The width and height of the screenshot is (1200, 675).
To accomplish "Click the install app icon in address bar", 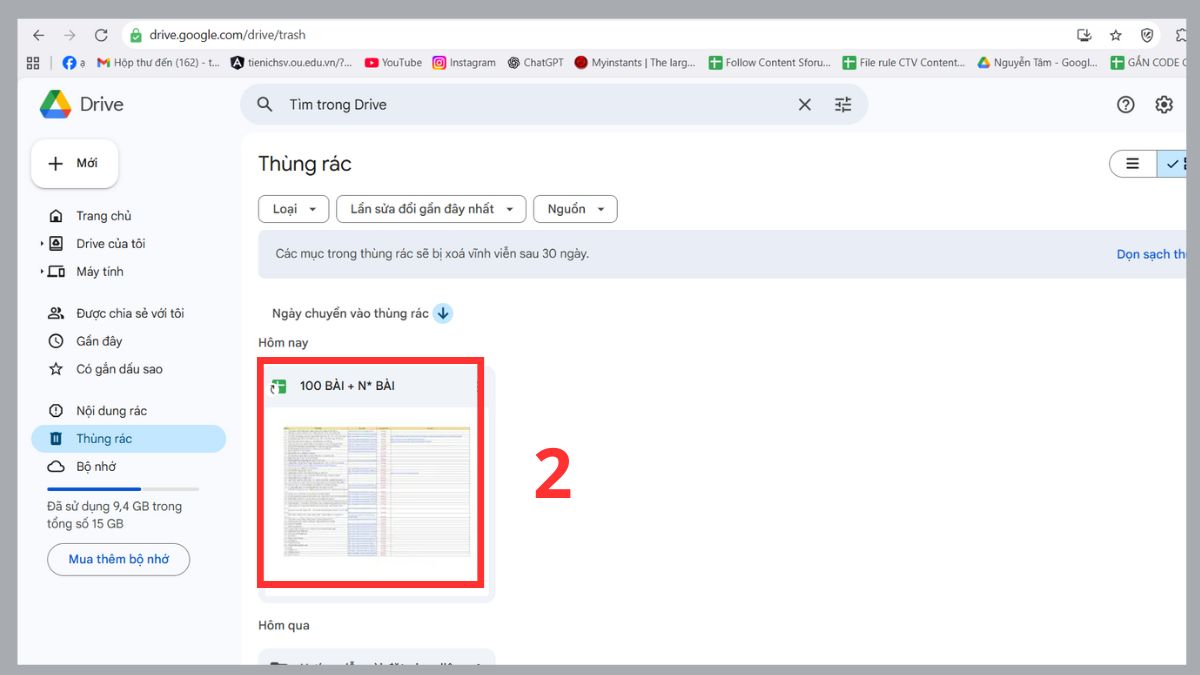I will tap(1084, 35).
